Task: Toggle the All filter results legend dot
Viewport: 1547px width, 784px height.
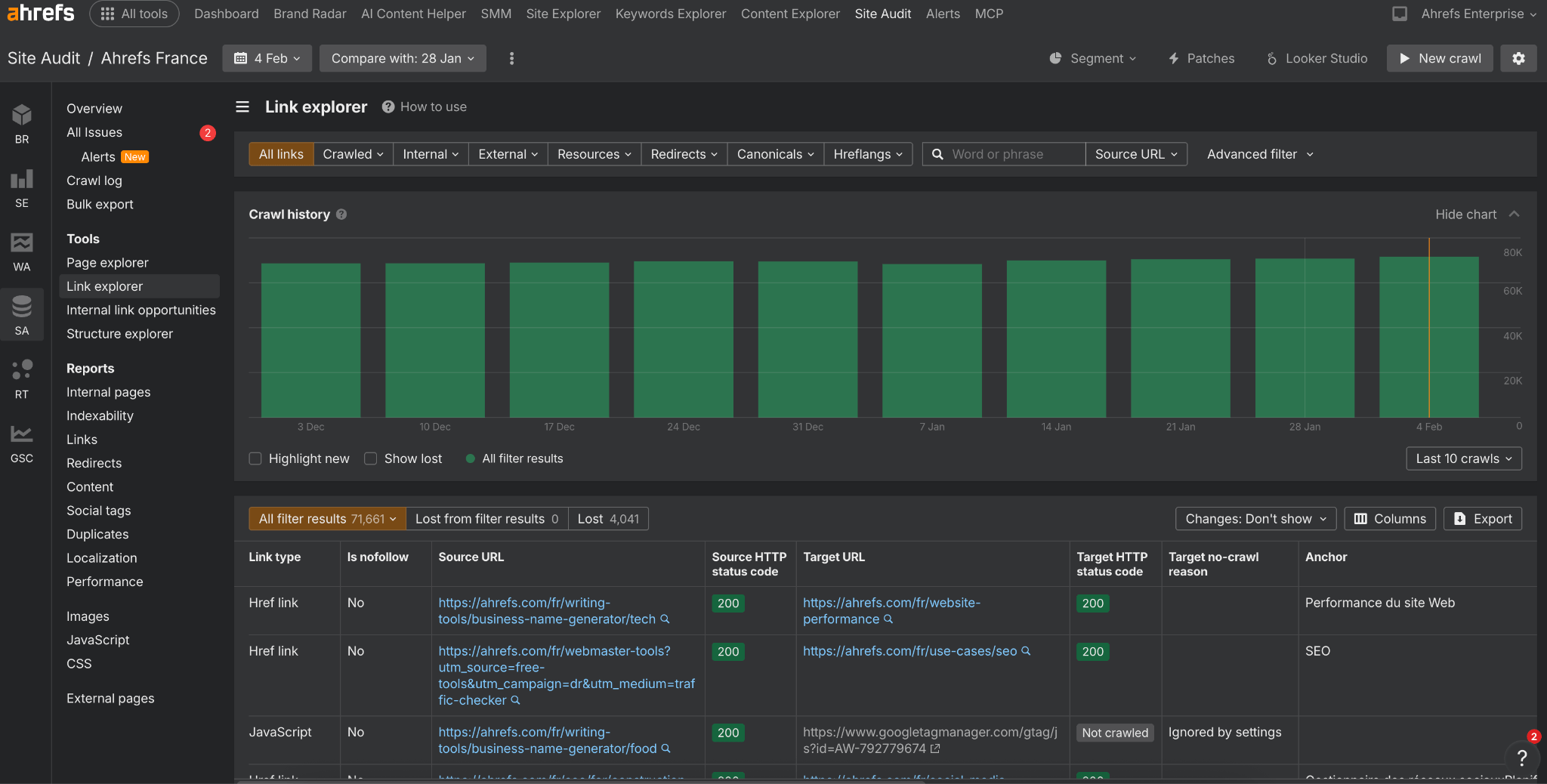Action: [x=471, y=458]
